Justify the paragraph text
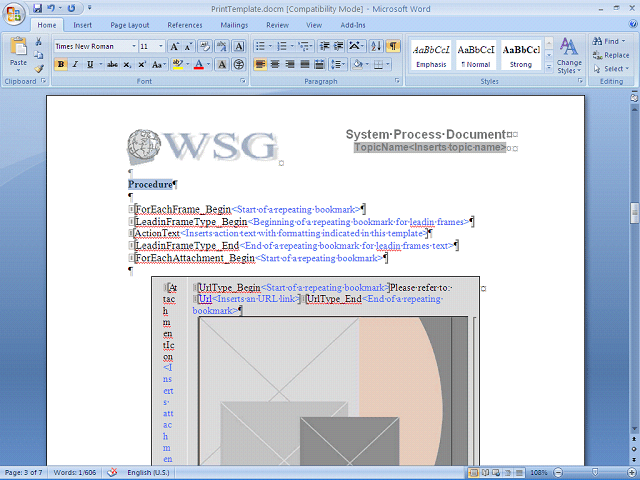Viewport: 640px width, 480px height. [x=305, y=64]
